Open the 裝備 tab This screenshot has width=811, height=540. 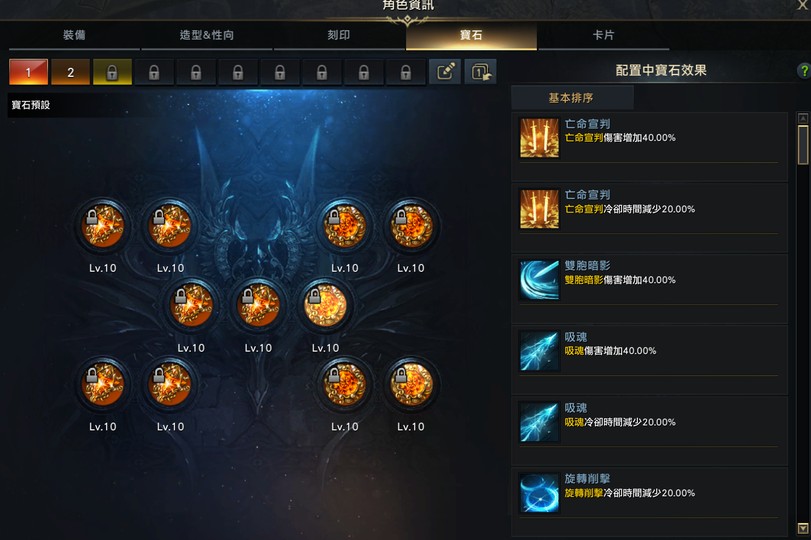tap(74, 35)
